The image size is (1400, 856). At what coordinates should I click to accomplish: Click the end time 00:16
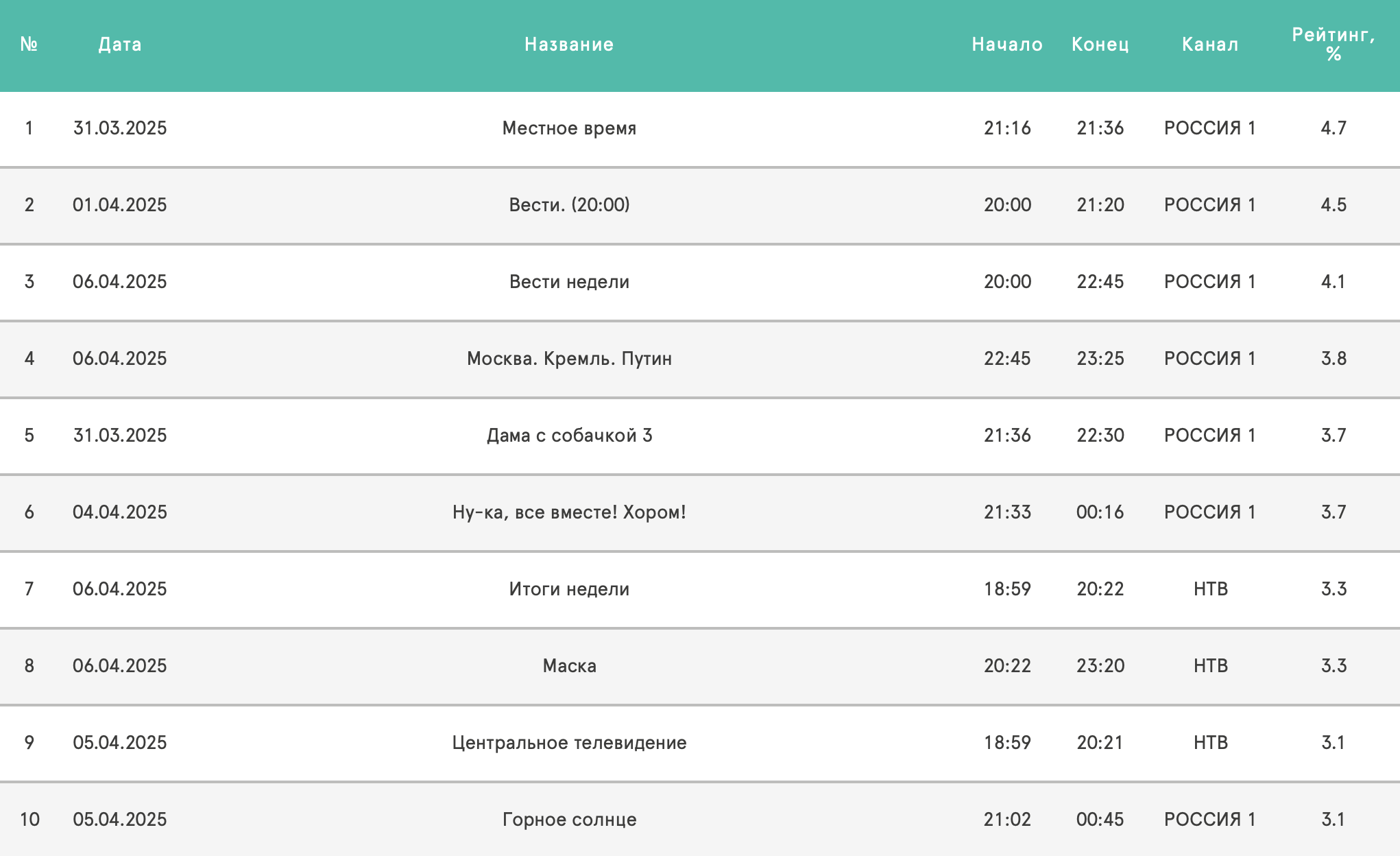click(1100, 512)
